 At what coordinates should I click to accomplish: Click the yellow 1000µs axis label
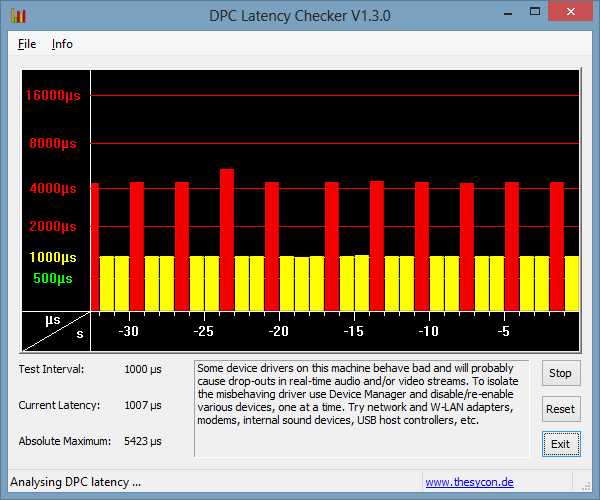tap(53, 257)
